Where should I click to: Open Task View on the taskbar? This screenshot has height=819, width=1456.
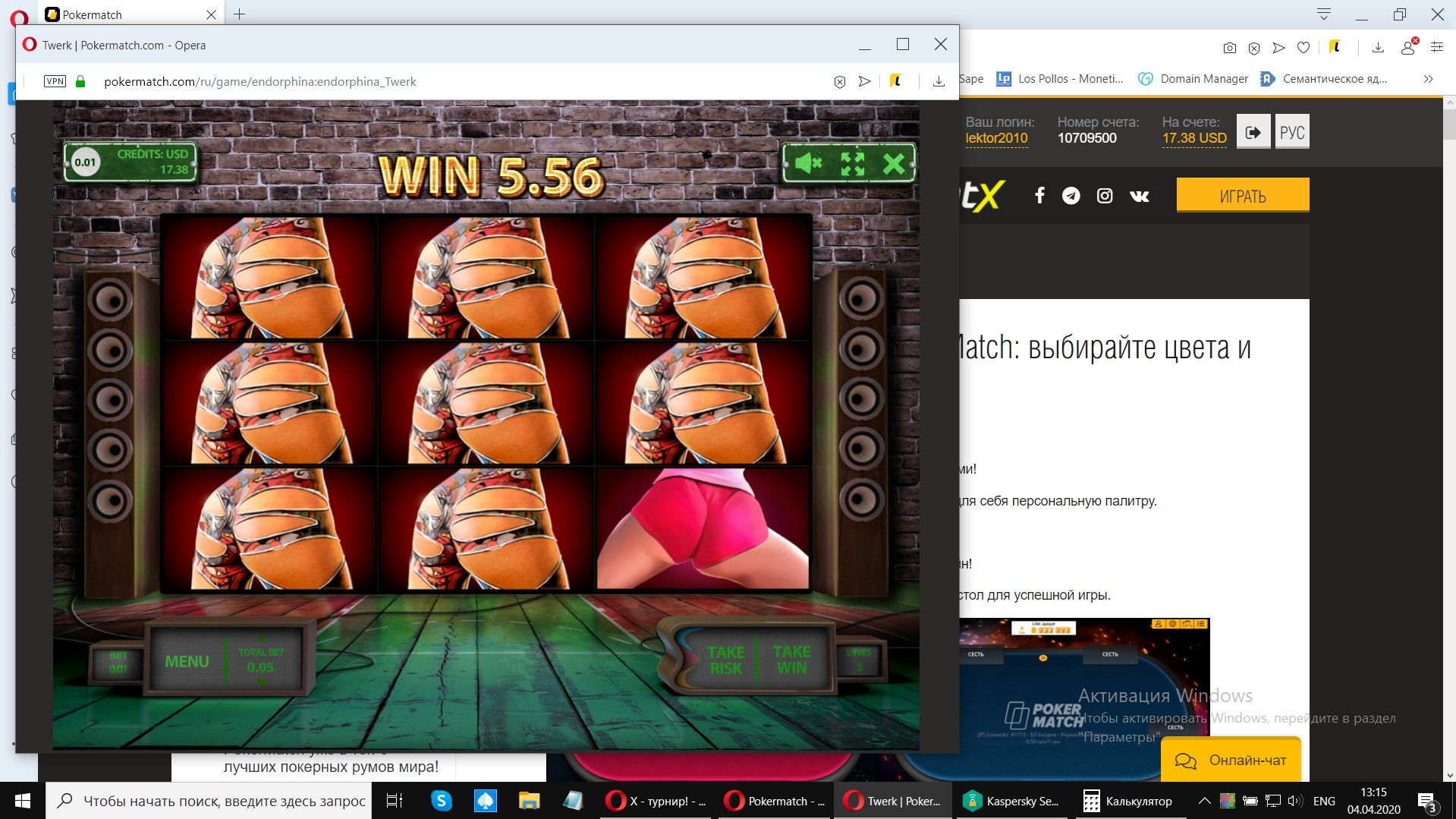(395, 801)
